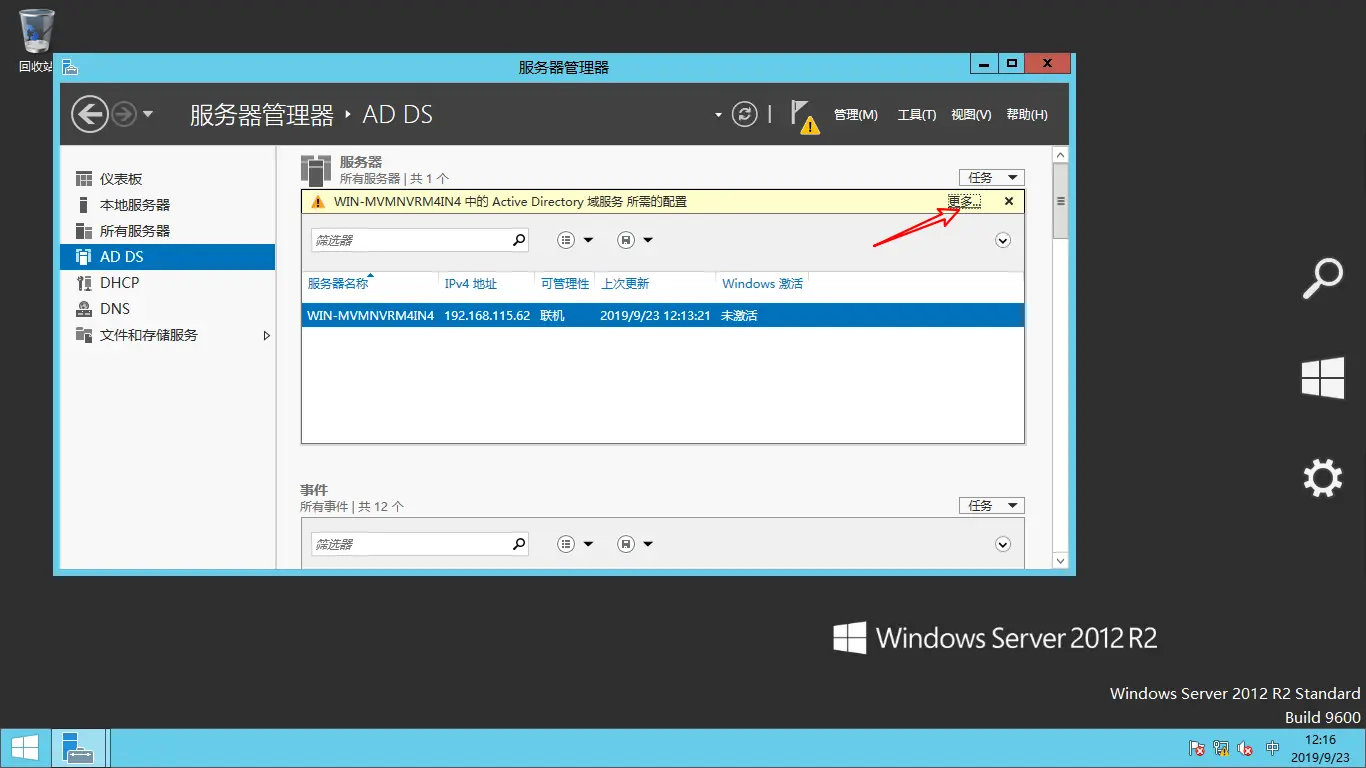Viewport: 1366px width, 768px height.
Task: Click the warning triangle in the yellow bar
Action: tap(318, 202)
